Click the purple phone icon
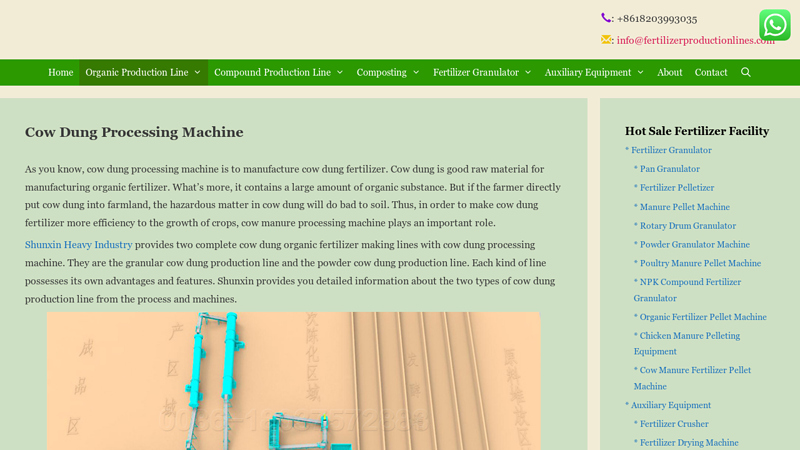 (606, 18)
